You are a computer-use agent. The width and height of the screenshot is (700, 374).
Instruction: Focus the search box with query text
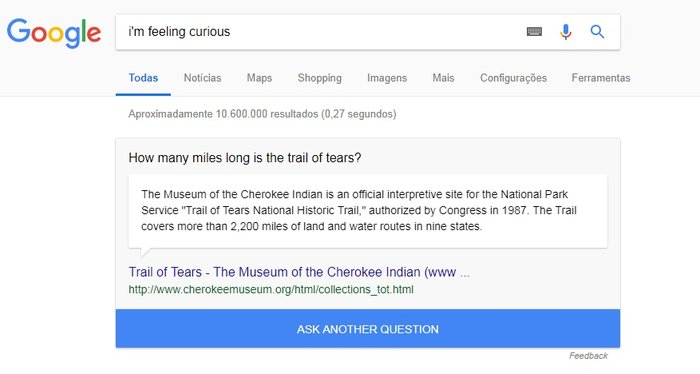[x=321, y=32]
